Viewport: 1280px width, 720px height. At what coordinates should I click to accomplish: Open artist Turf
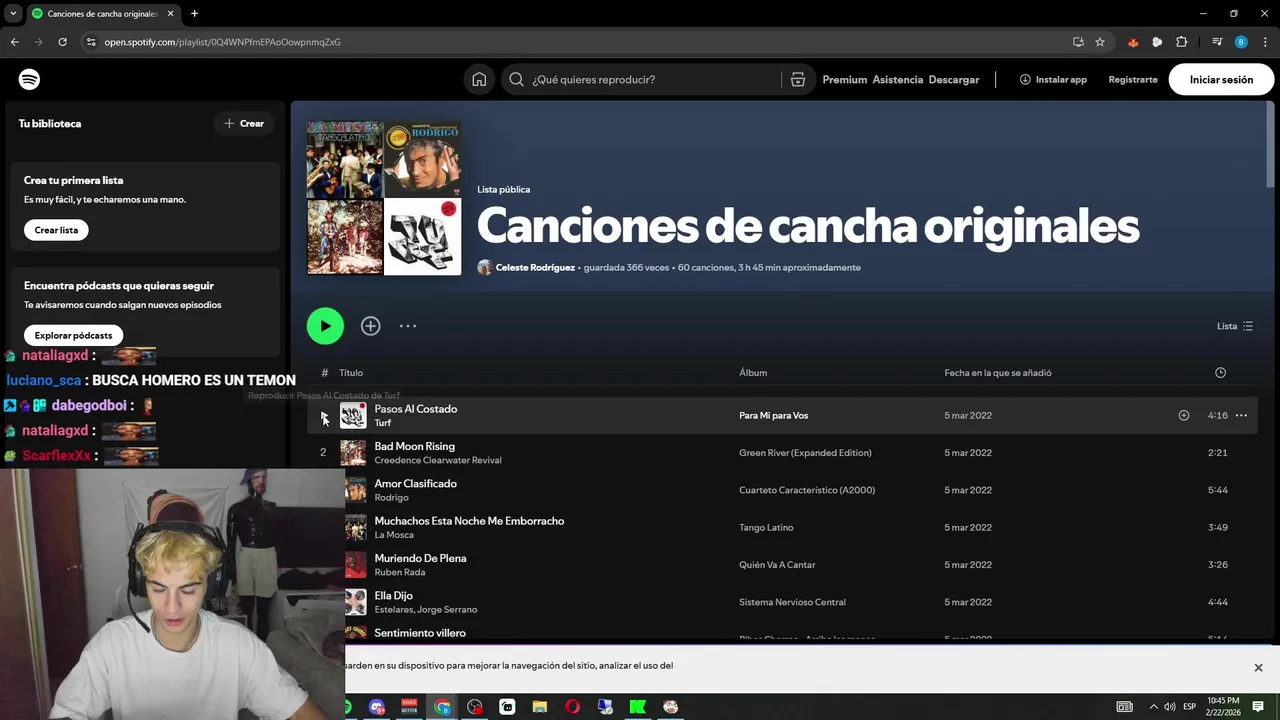(382, 423)
